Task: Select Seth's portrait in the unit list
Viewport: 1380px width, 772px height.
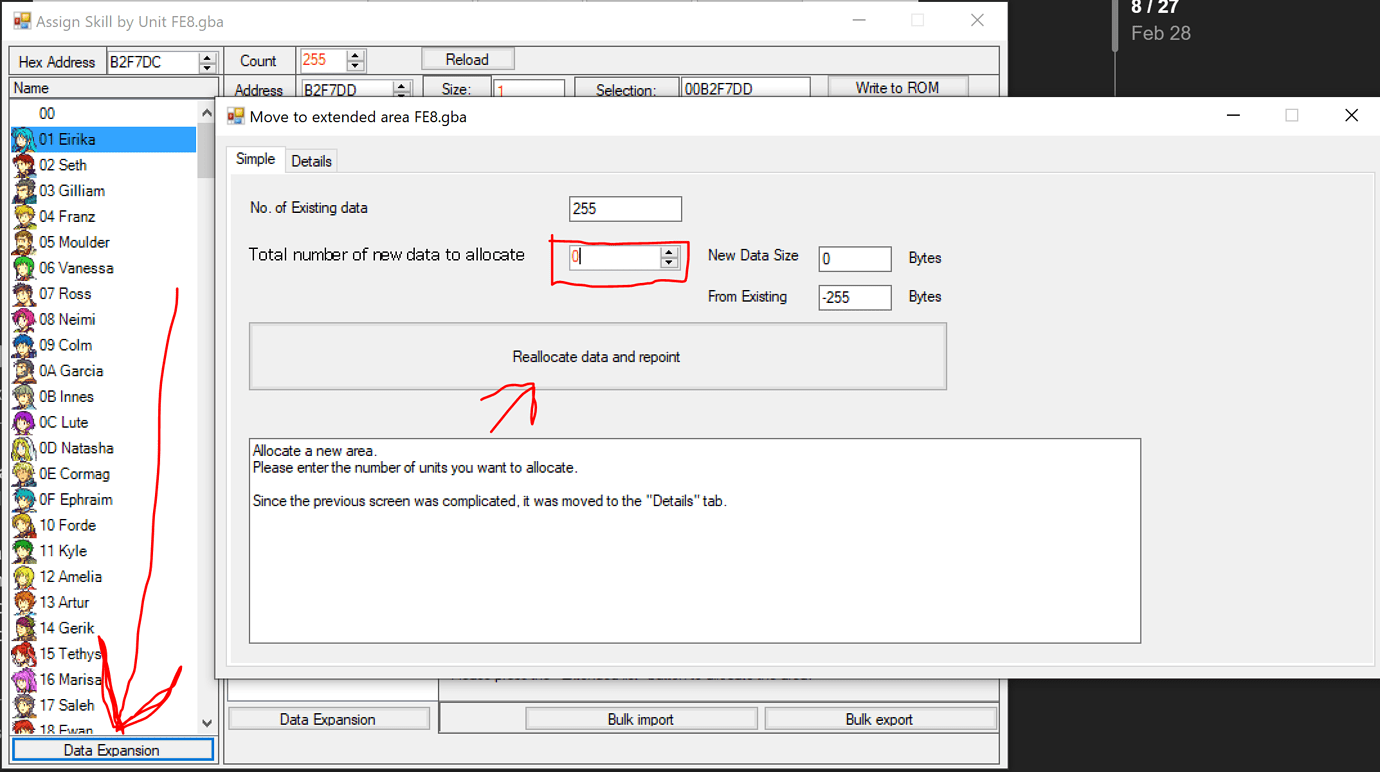Action: (x=30, y=164)
